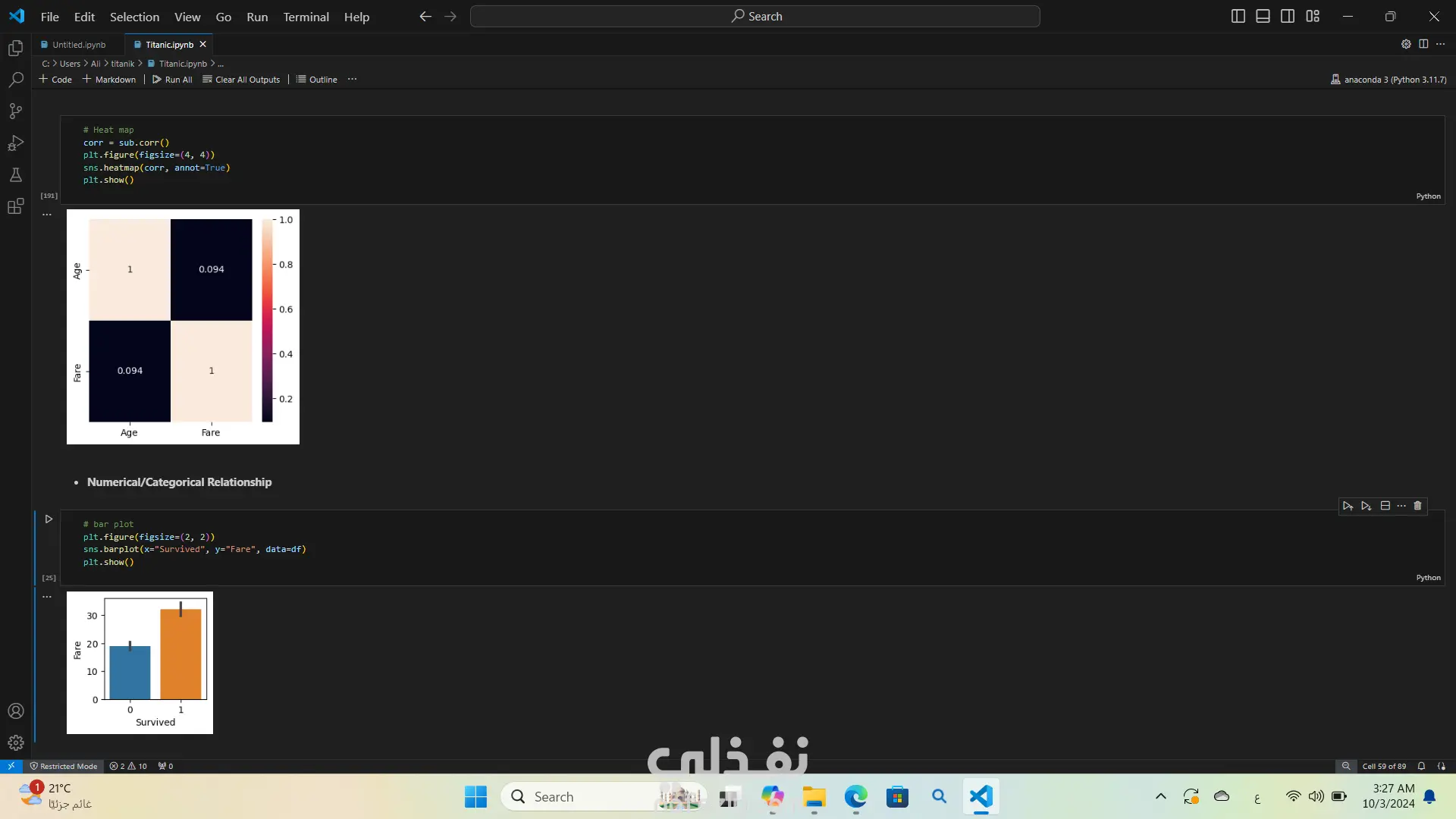Expand the heatmap output options ellipsis
1456x819 pixels.
coord(47,215)
